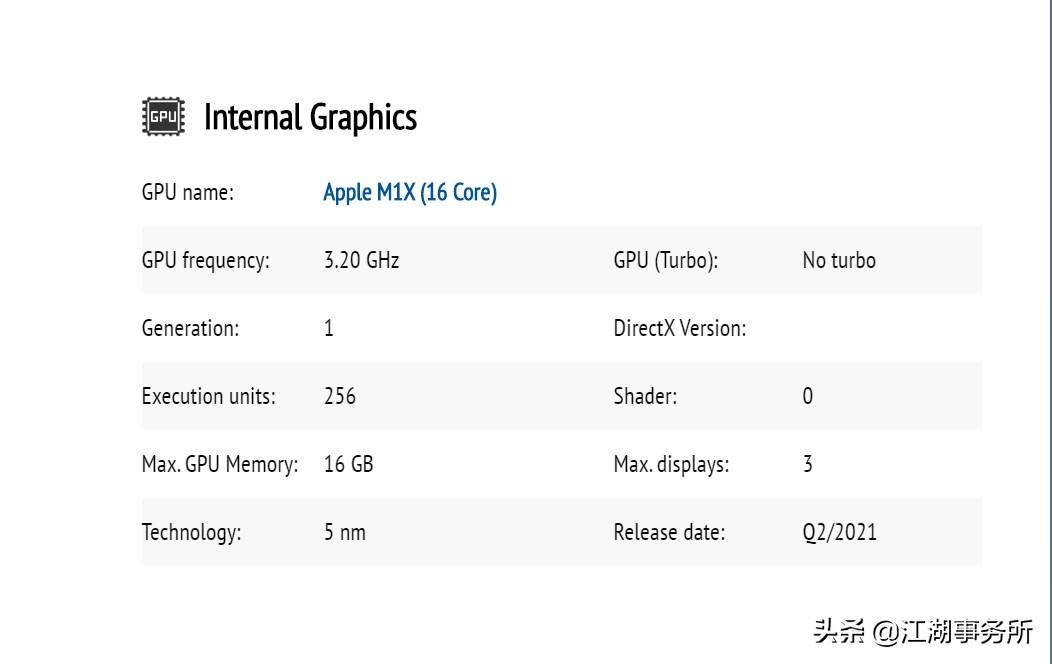Viewport: 1052px width, 664px height.
Task: Click the GPU chip icon
Action: coord(163,117)
